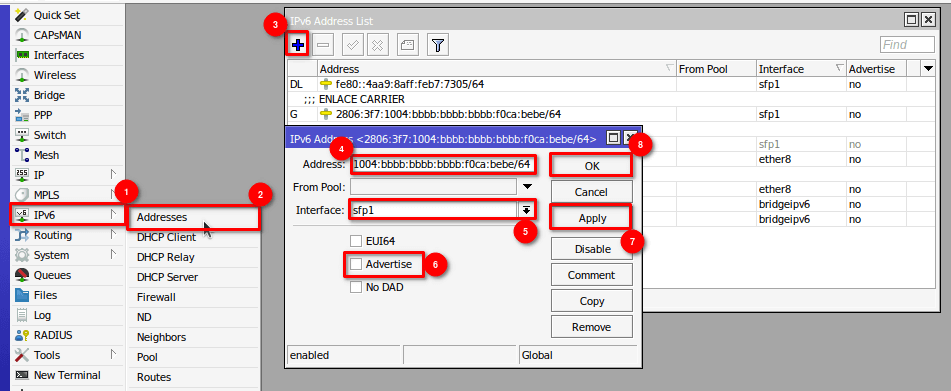The height and width of the screenshot is (391, 951).
Task: Select the 2806:3f7:1004 address row in list
Action: coord(611,114)
